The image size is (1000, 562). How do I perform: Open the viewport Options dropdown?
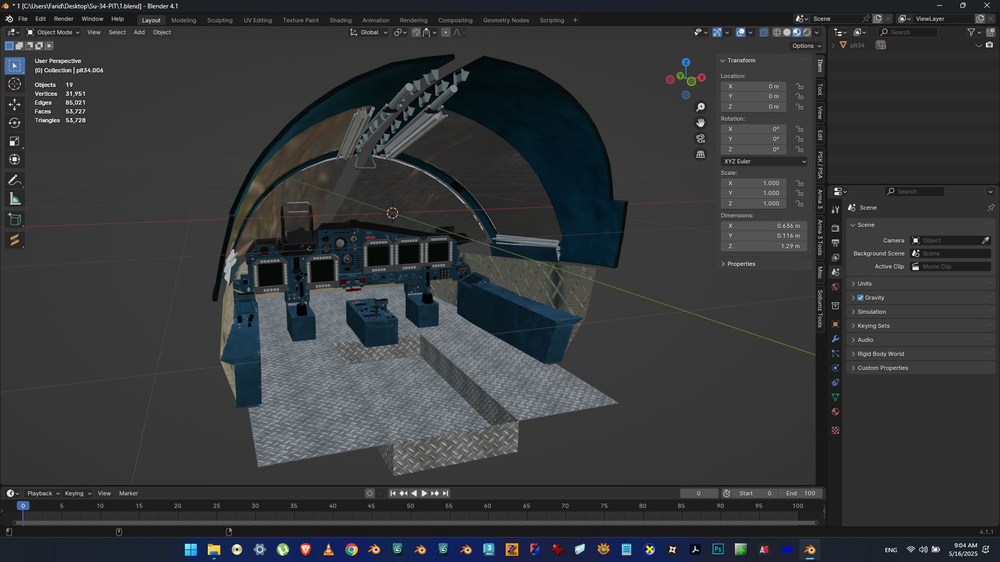click(x=806, y=46)
